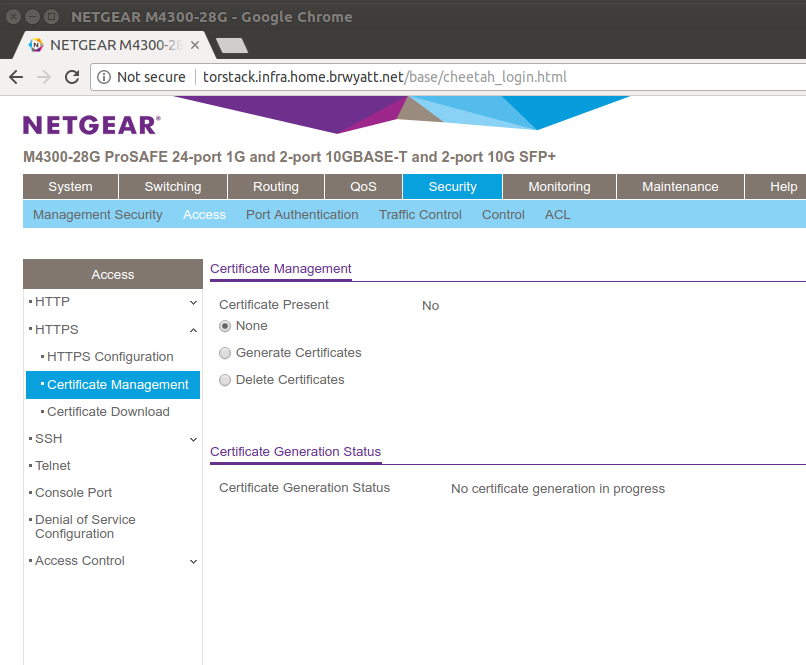Open the System tab
Viewport: 806px width, 665px height.
click(70, 187)
